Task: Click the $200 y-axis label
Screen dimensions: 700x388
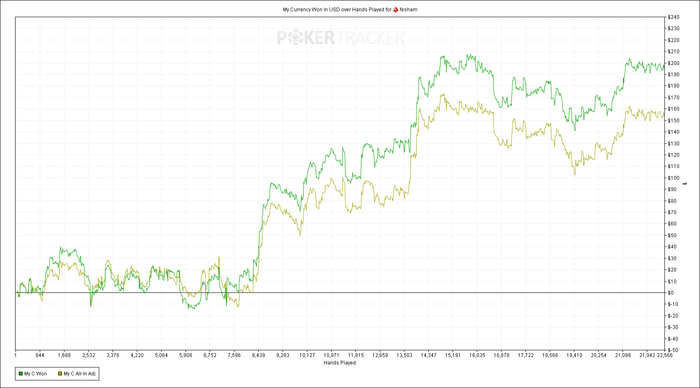Action: click(673, 63)
